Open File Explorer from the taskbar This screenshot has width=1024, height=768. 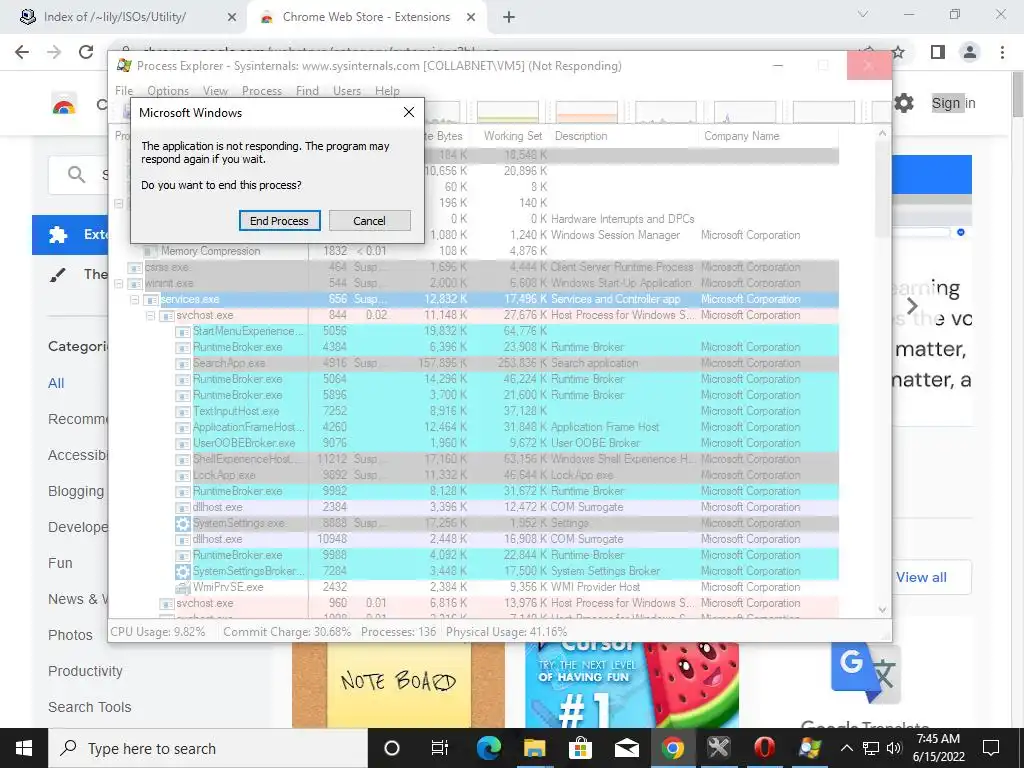tap(534, 748)
